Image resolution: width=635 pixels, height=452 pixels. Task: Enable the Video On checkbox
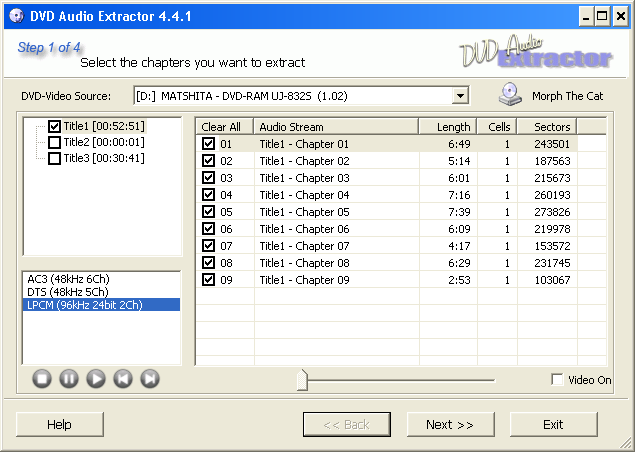pyautogui.click(x=557, y=380)
